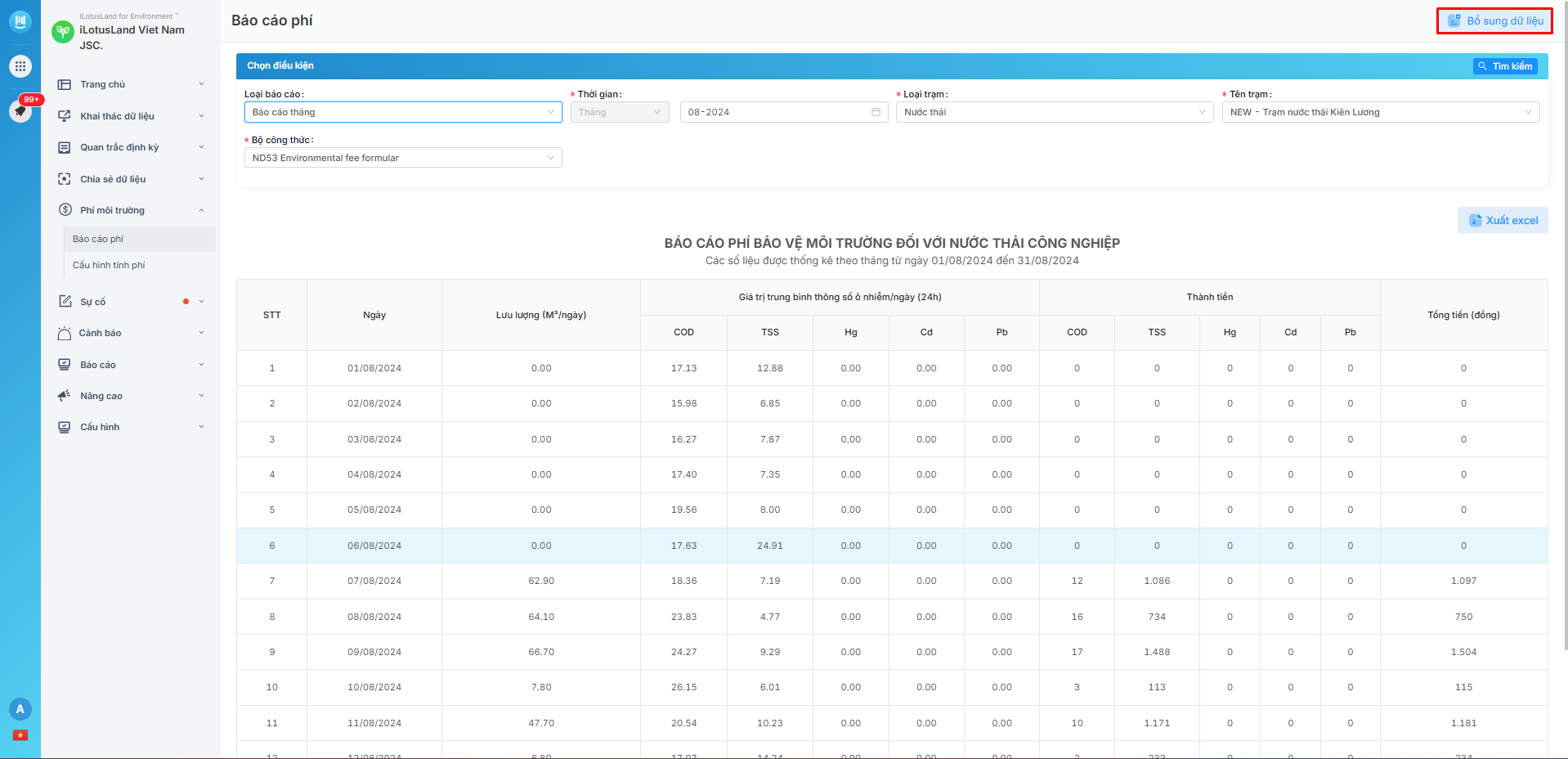The height and width of the screenshot is (759, 1568).
Task: Click date cell 11/08/2024
Action: (374, 723)
